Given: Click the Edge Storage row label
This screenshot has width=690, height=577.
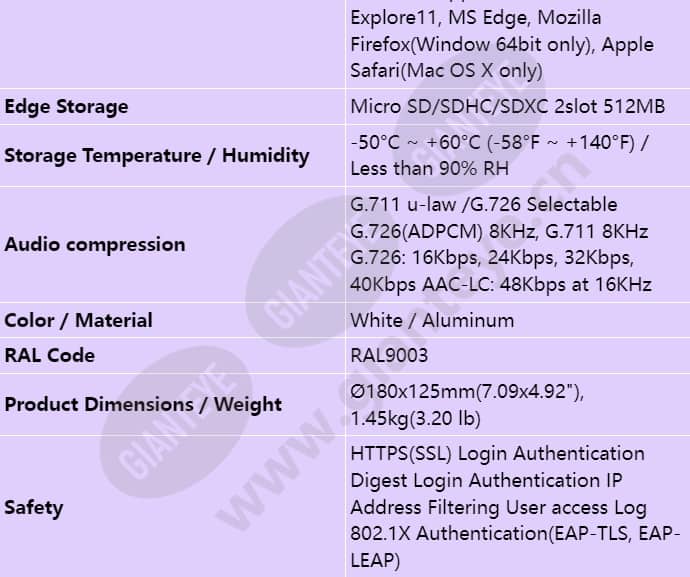Looking at the screenshot, I should tap(66, 107).
